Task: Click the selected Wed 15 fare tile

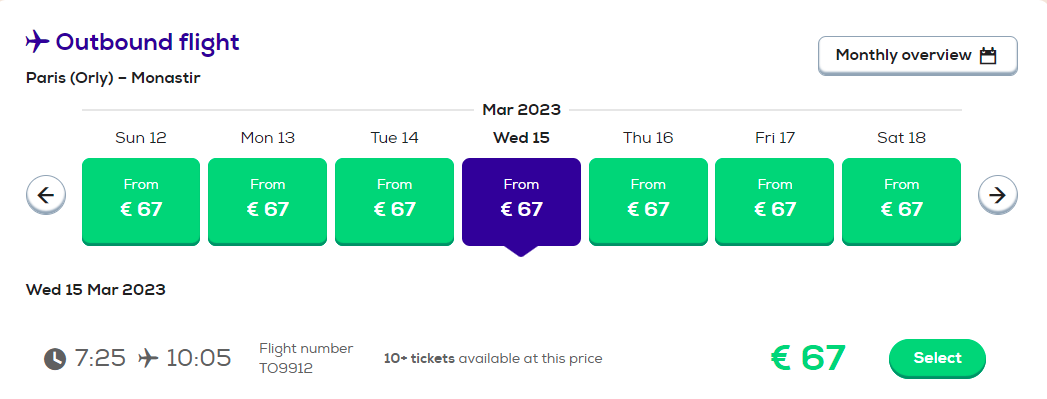Action: click(x=521, y=202)
